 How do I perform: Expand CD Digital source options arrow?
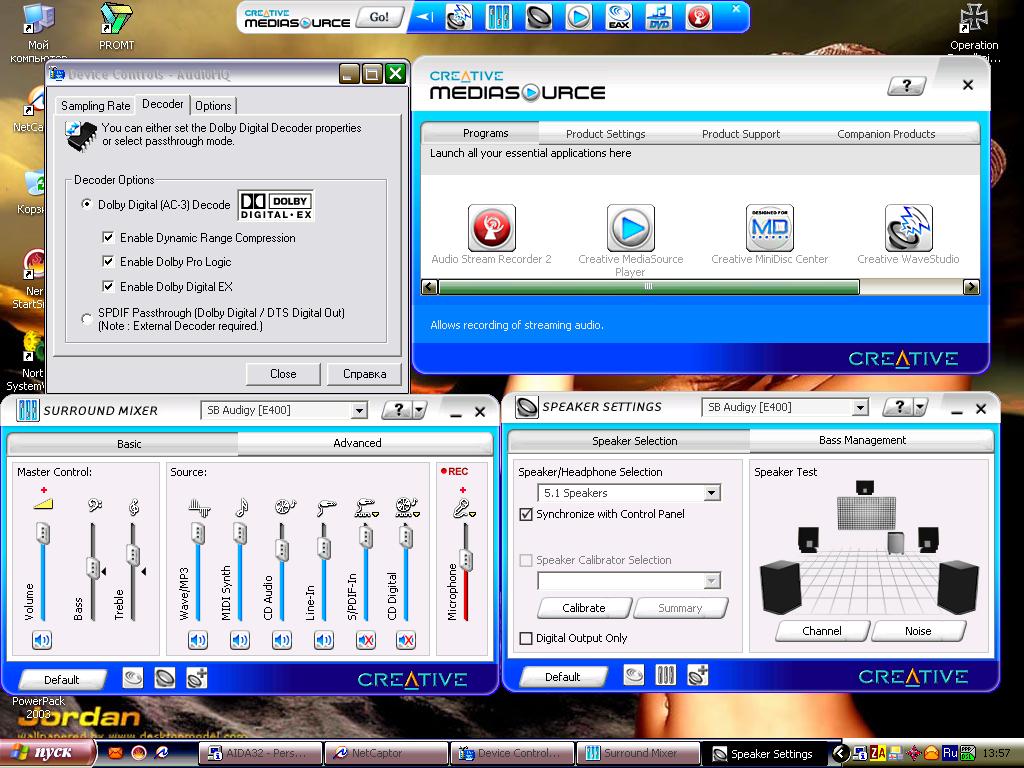coord(416,515)
